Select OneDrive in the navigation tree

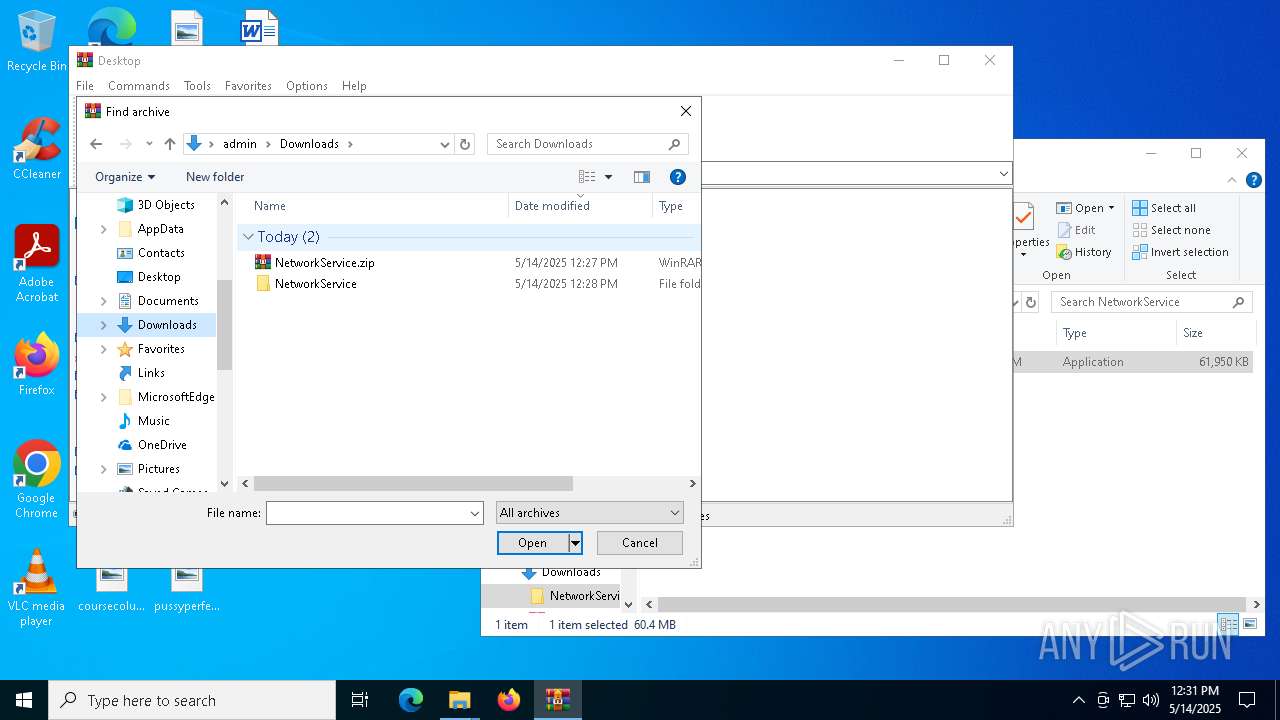(161, 445)
